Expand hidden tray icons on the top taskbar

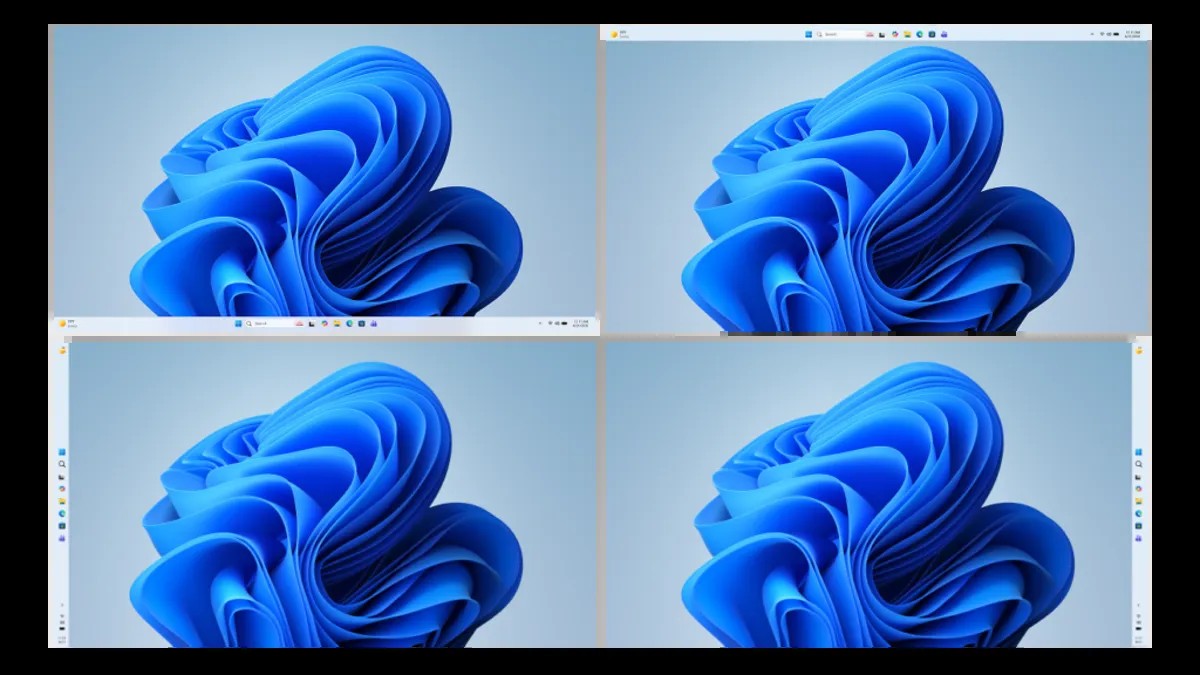coord(1092,34)
